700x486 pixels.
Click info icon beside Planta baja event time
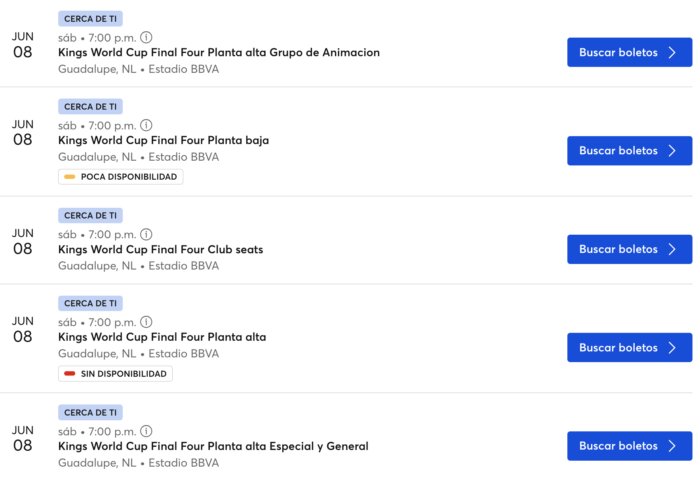[146, 125]
